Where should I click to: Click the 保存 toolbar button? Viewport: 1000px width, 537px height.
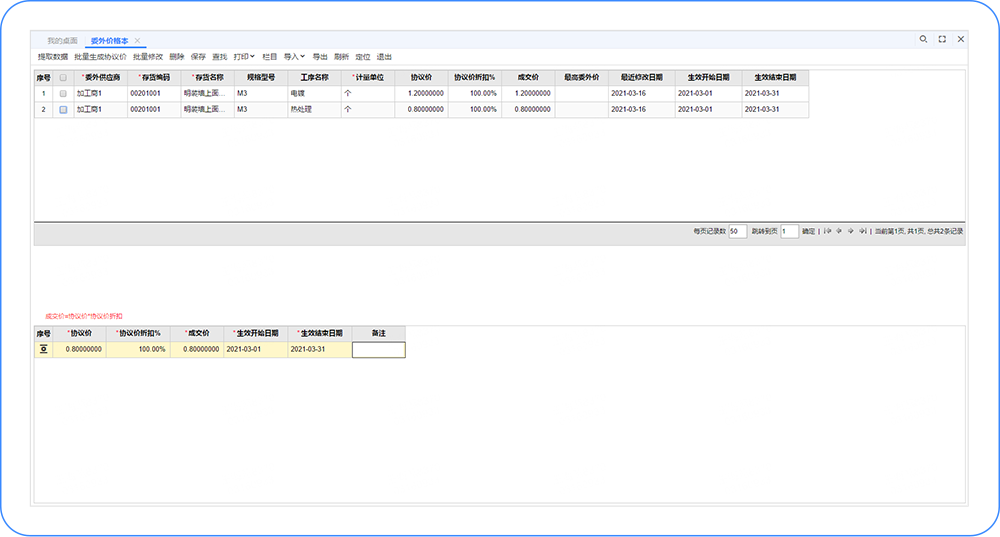click(198, 57)
